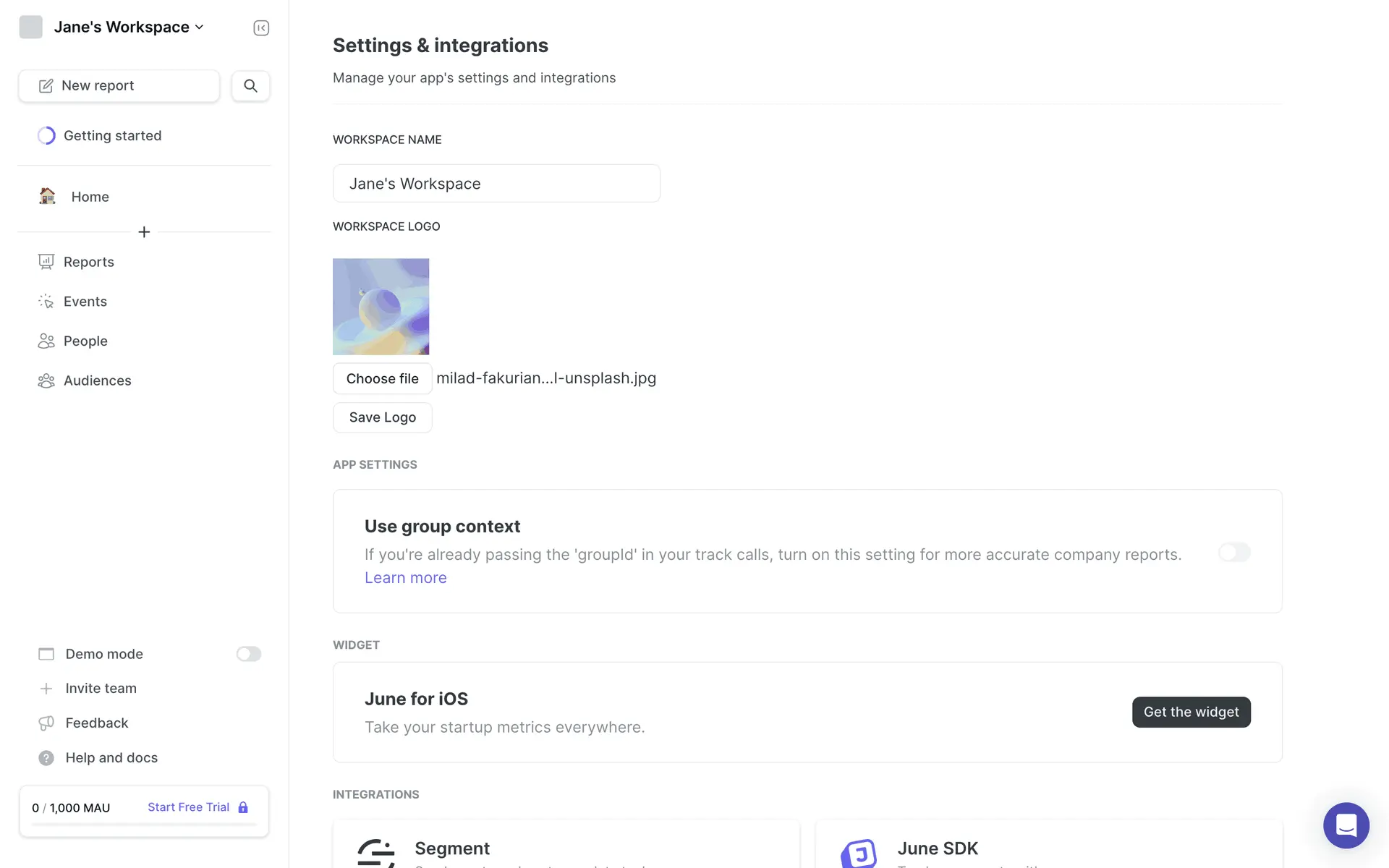The image size is (1389, 868).
Task: Click the MAU usage progress bar
Action: click(x=144, y=824)
